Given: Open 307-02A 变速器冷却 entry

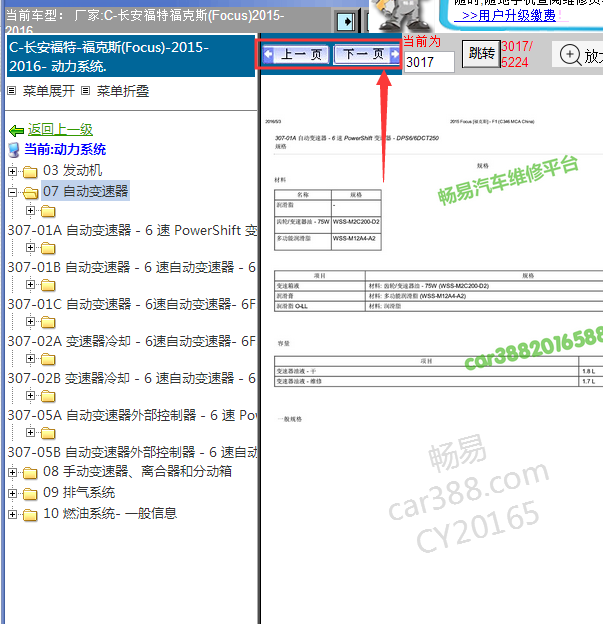Looking at the screenshot, I should [x=131, y=341].
